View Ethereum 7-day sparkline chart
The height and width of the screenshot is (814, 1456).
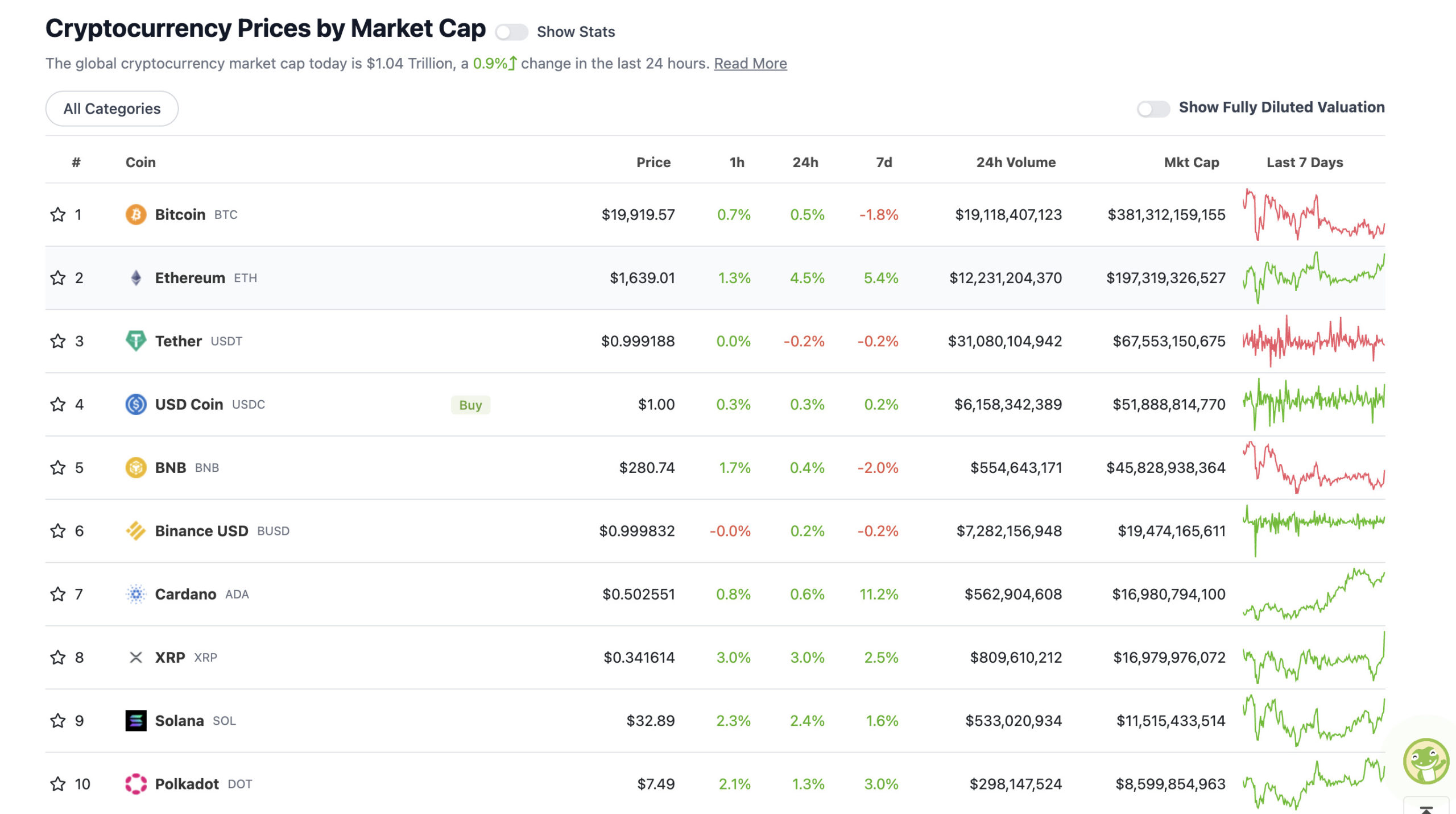coord(1314,277)
